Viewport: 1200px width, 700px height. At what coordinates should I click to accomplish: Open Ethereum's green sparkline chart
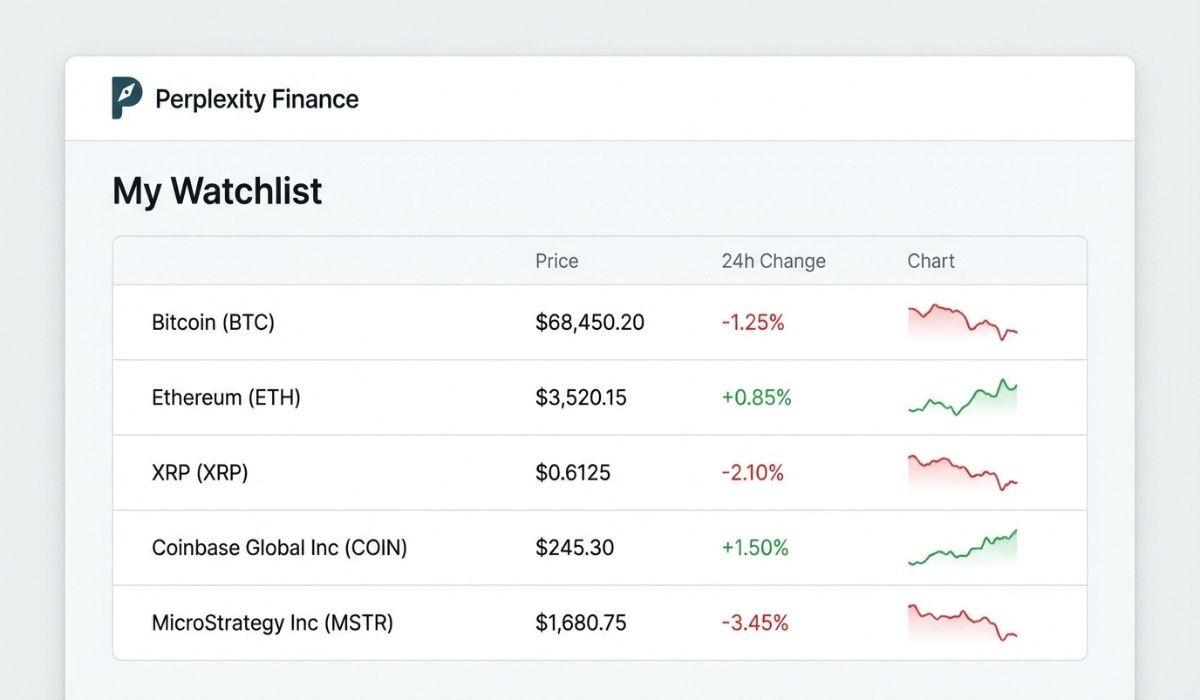961,397
